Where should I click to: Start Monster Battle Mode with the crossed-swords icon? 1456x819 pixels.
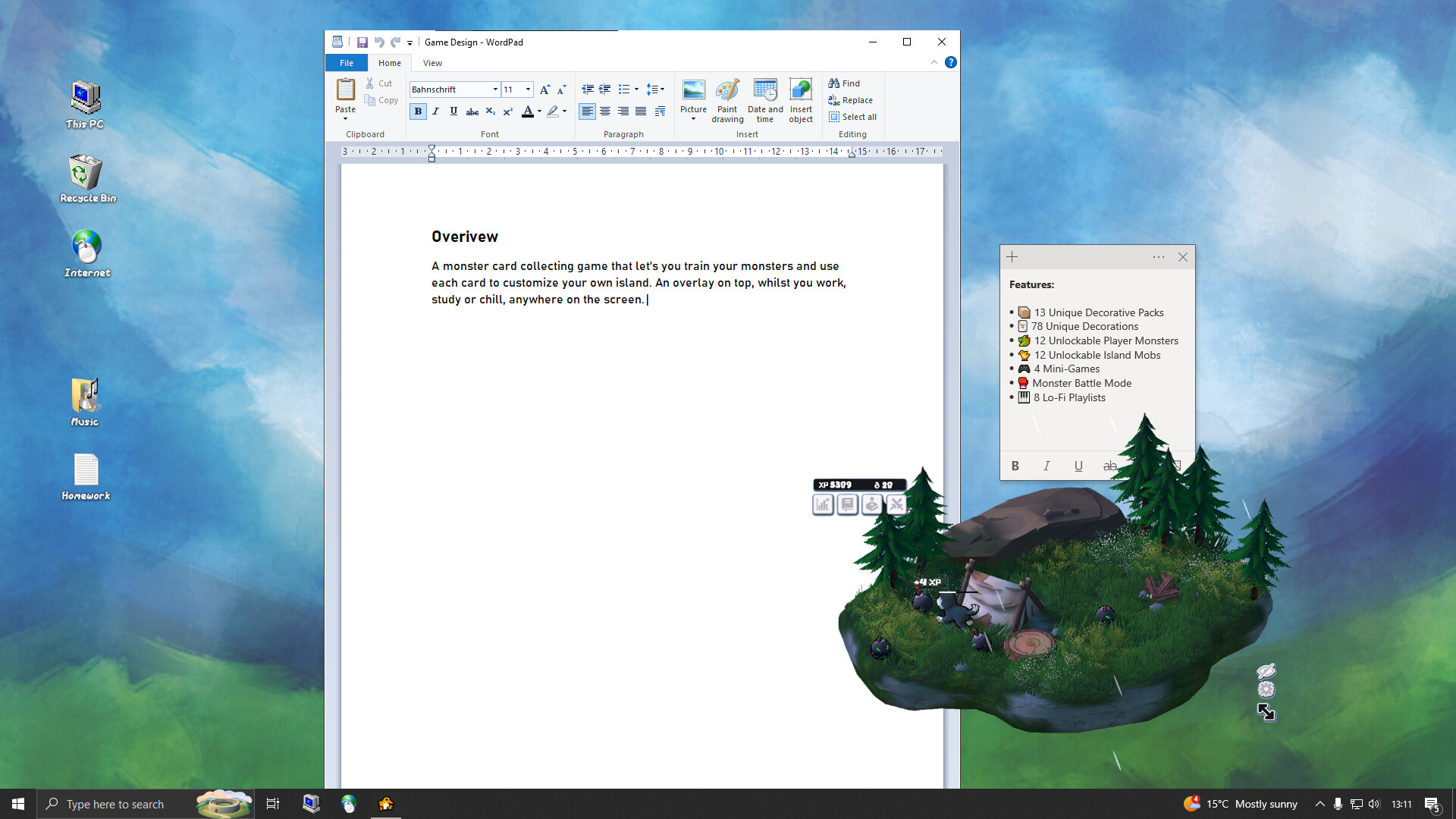click(896, 504)
